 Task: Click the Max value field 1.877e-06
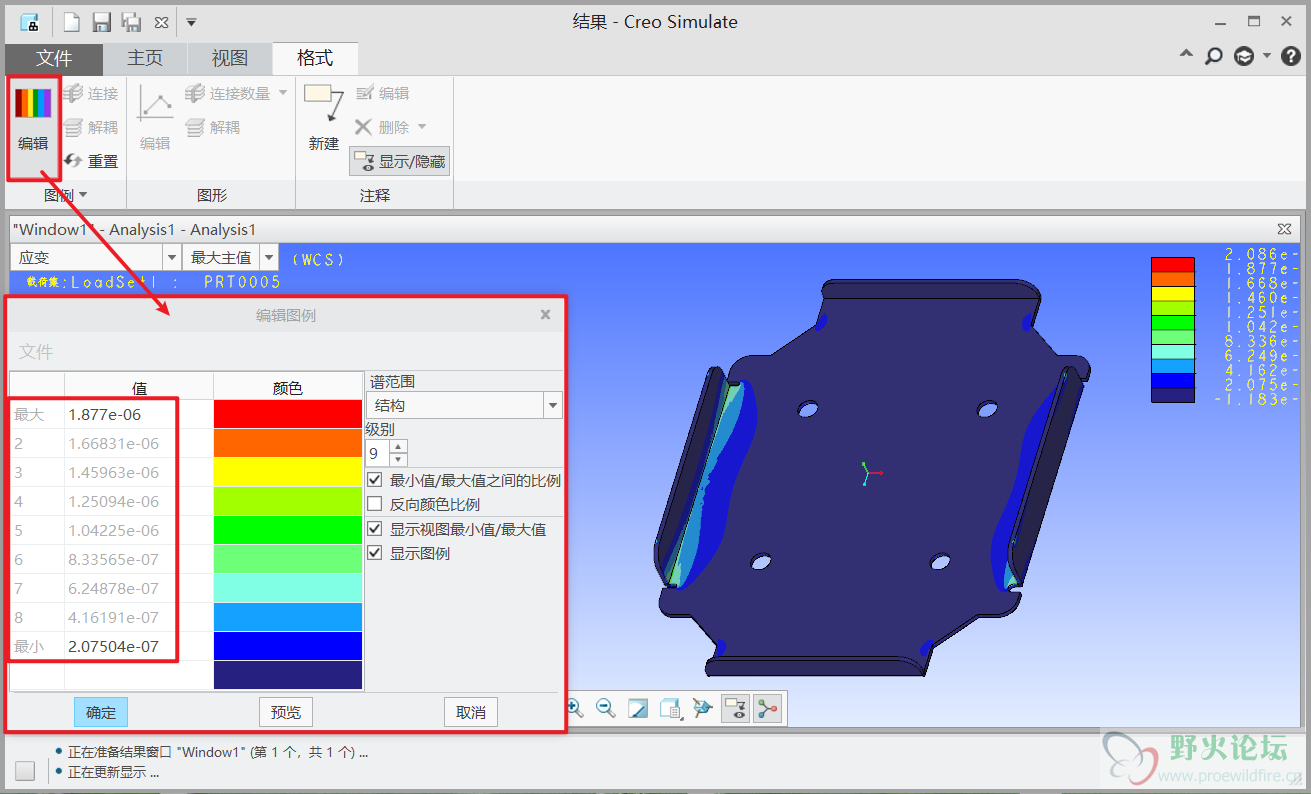click(x=138, y=414)
